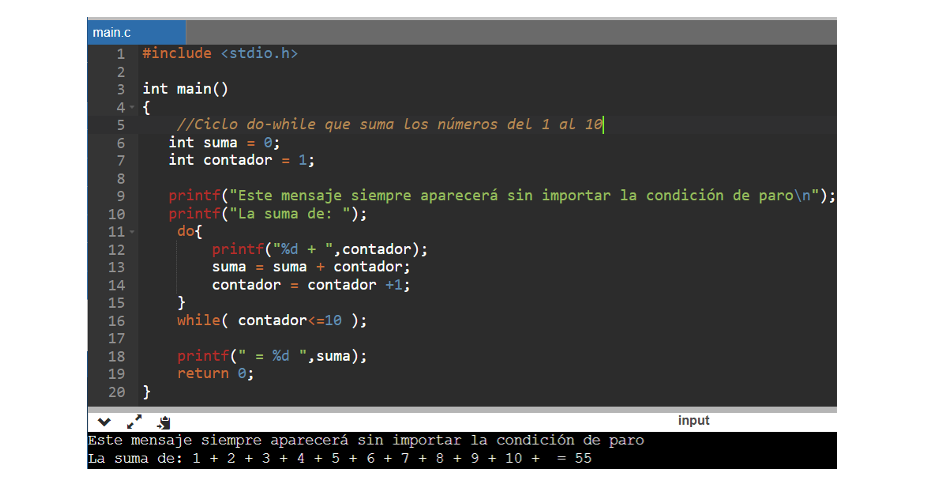
Task: Click line number 5 in gutter
Action: point(121,125)
